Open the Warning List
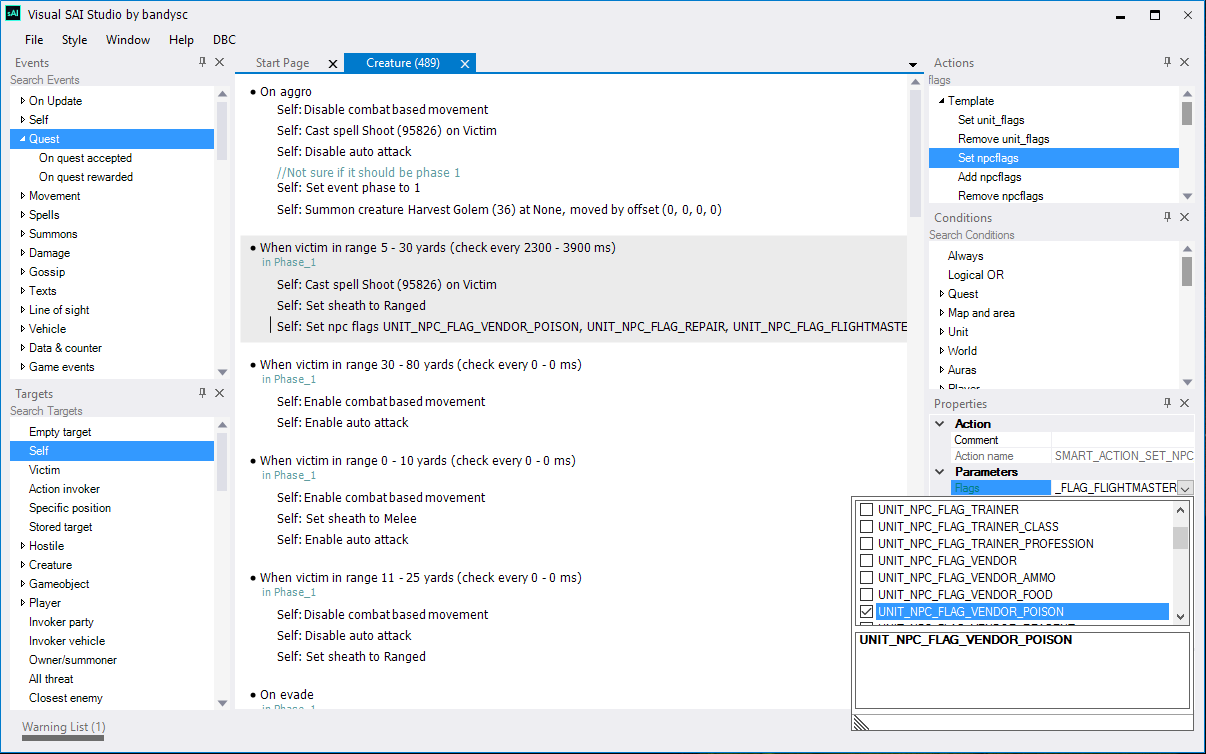Screen dimensions: 1206x754 click(x=62, y=727)
